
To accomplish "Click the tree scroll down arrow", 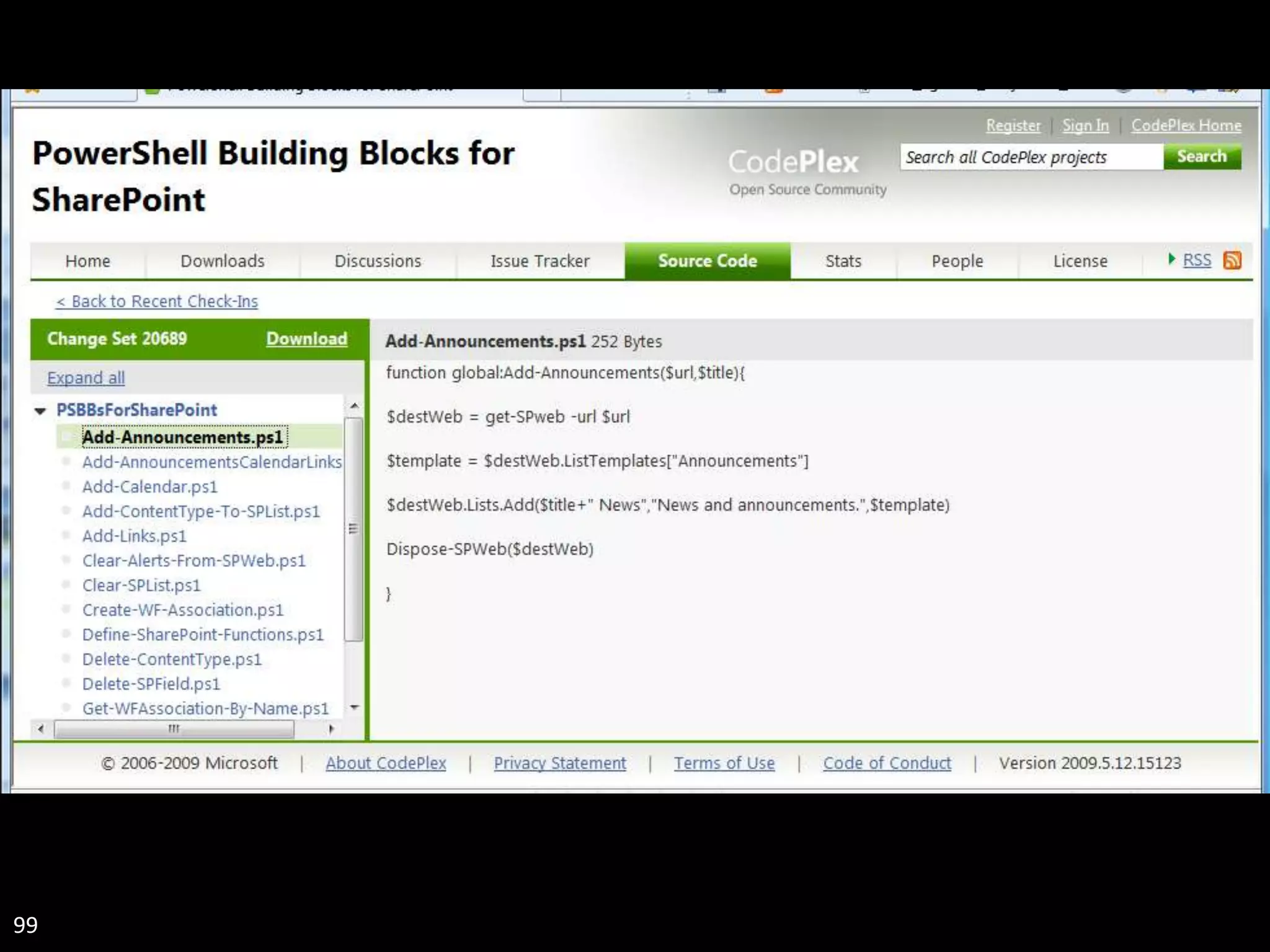I will pyautogui.click(x=354, y=707).
